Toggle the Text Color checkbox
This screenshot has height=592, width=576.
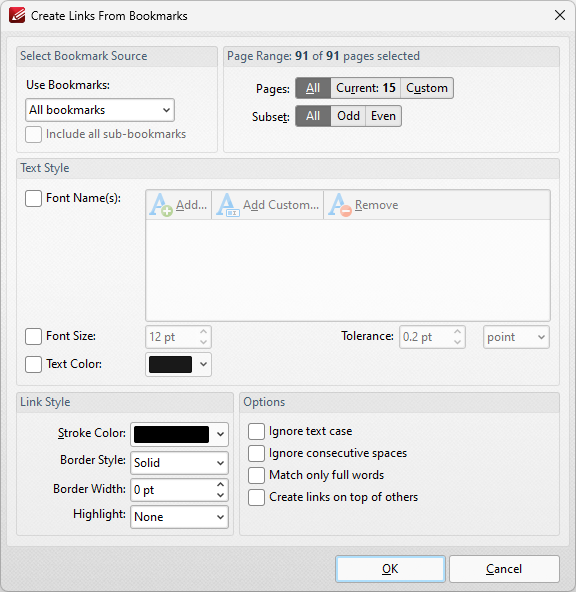click(x=33, y=364)
